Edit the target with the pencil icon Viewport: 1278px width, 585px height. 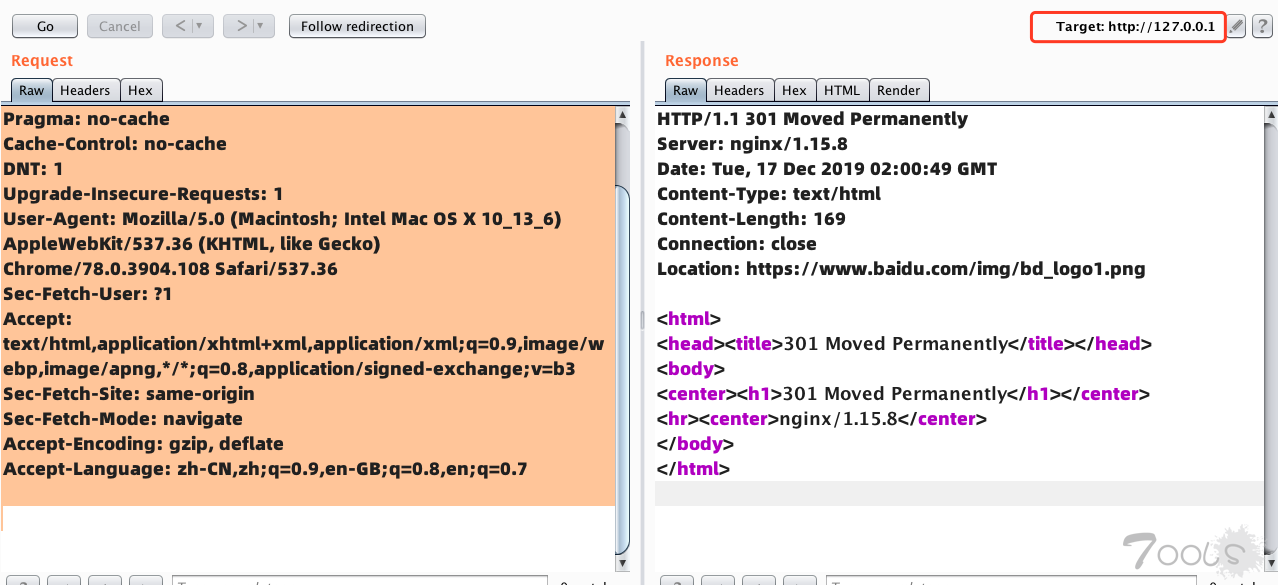point(1237,27)
